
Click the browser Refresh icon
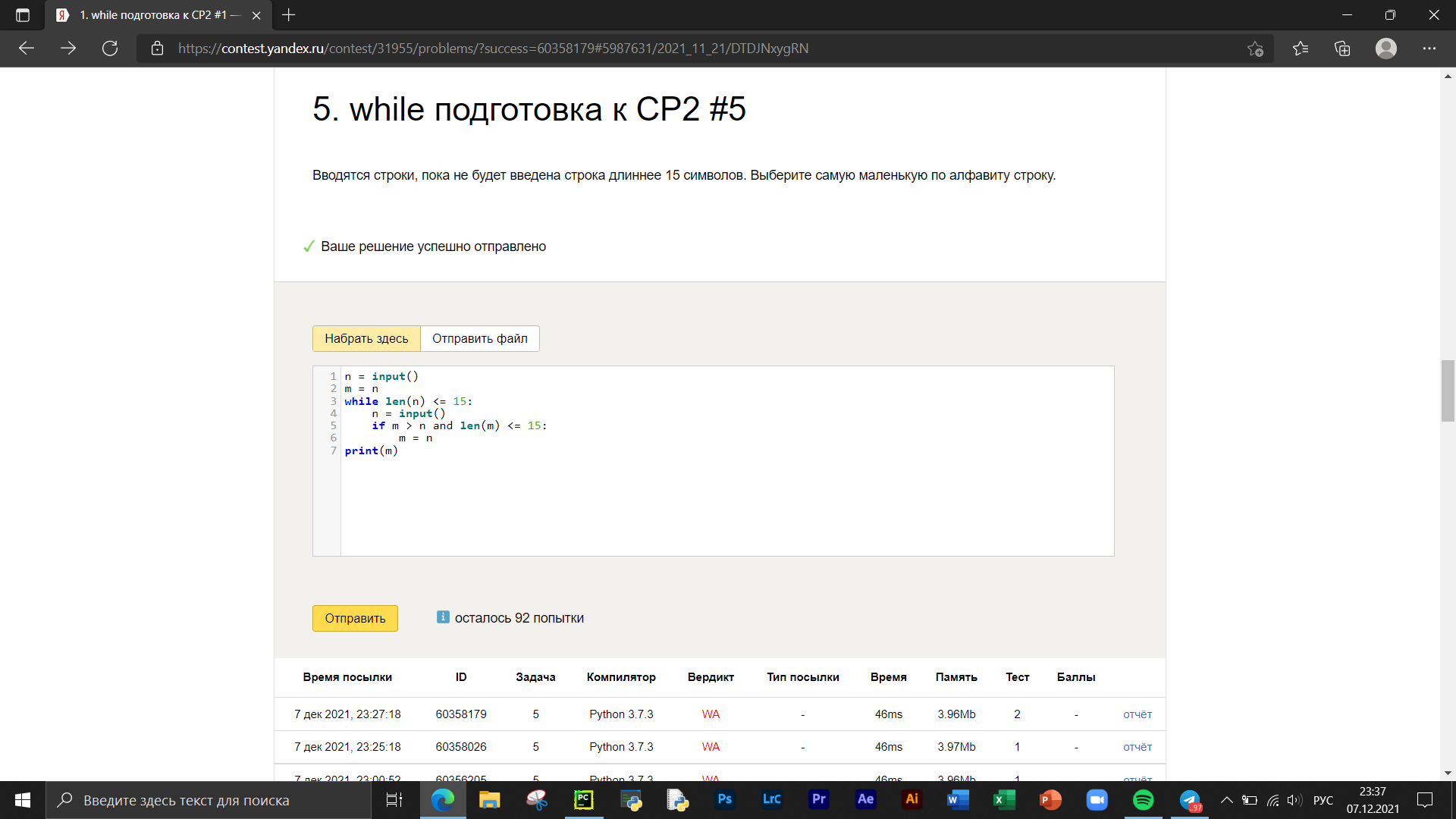coord(110,49)
